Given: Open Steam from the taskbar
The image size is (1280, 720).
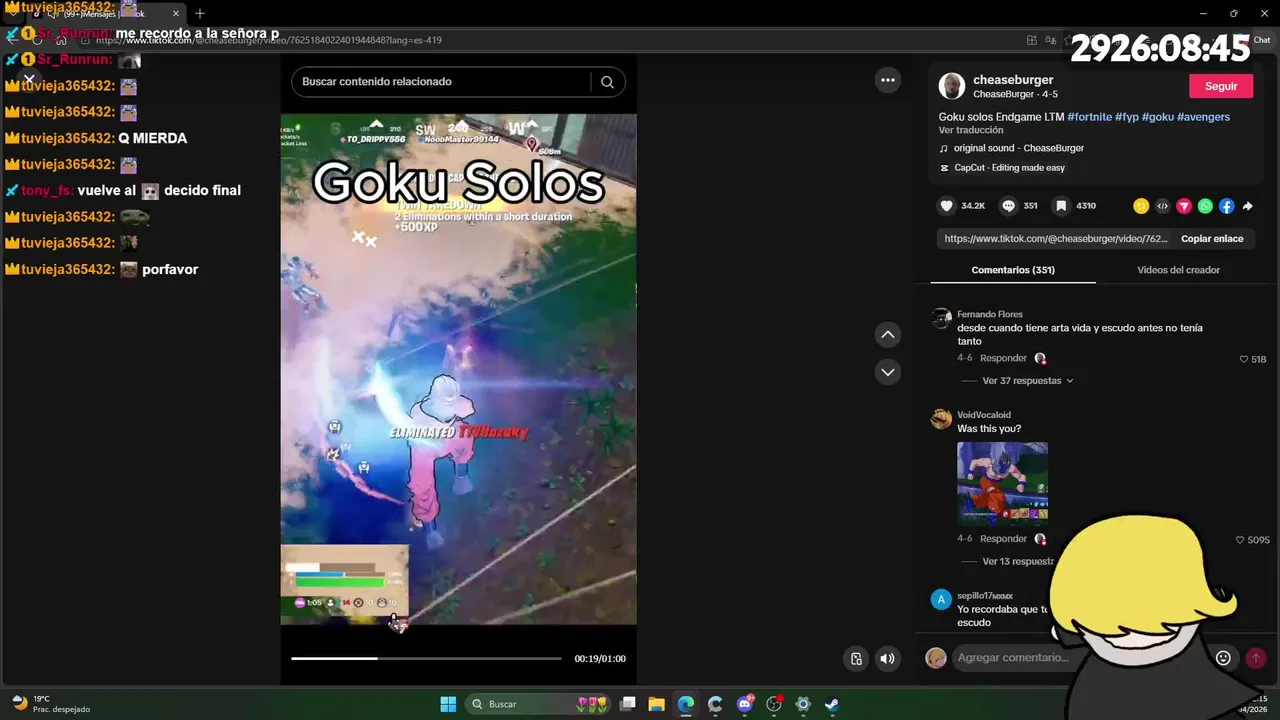Looking at the screenshot, I should click(x=832, y=704).
